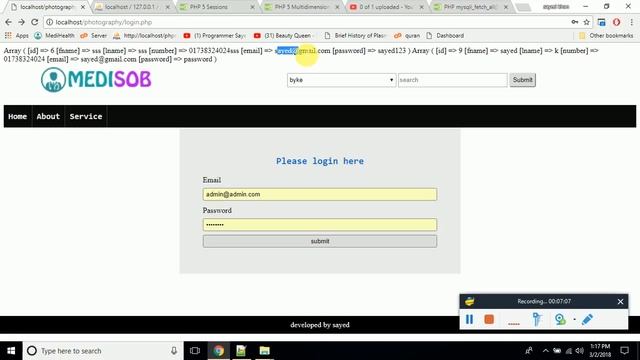Click the microphone icon in taskbar search
Viewport: 640px width, 360px height.
[x=174, y=351]
